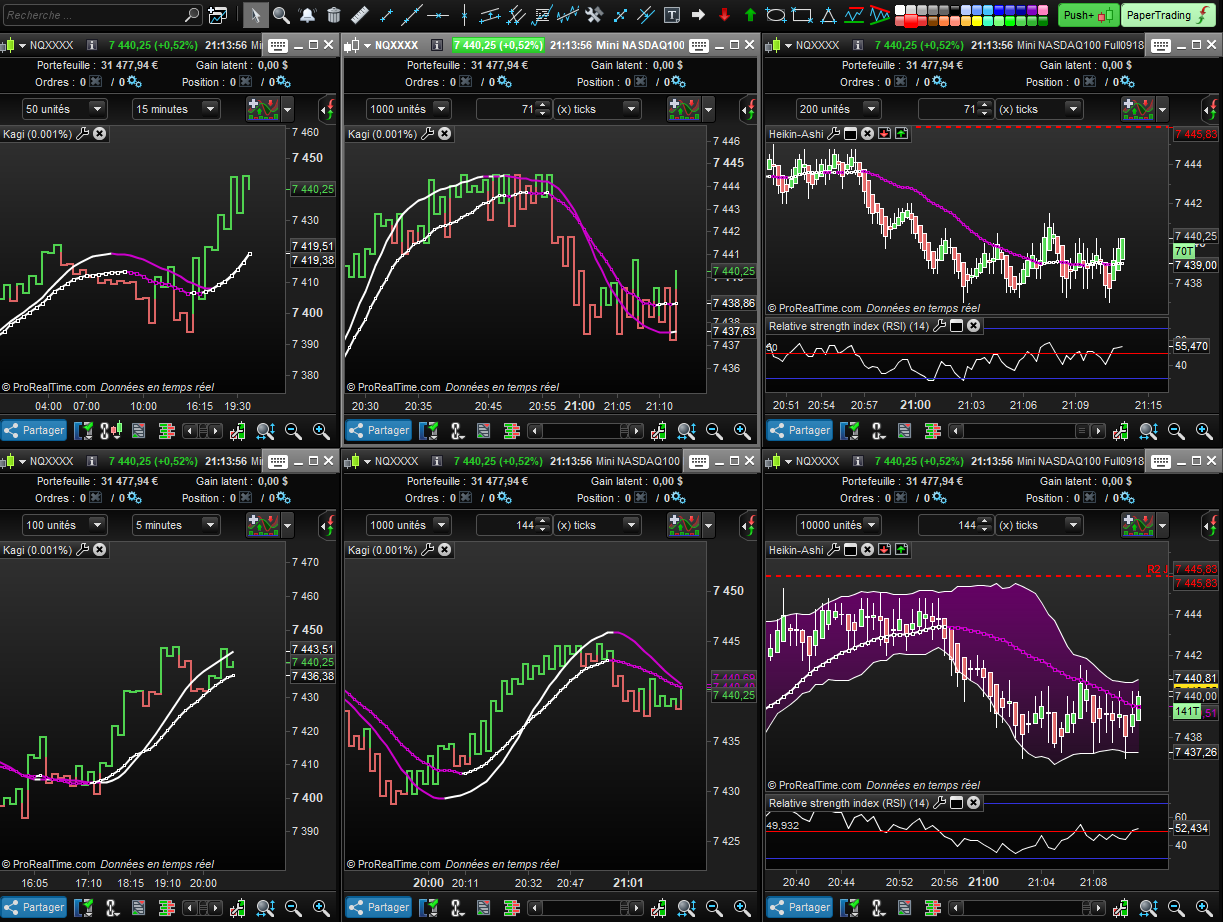Remove Kagi indicator in 5 minutes chart
The image size is (1223, 922).
[x=100, y=550]
